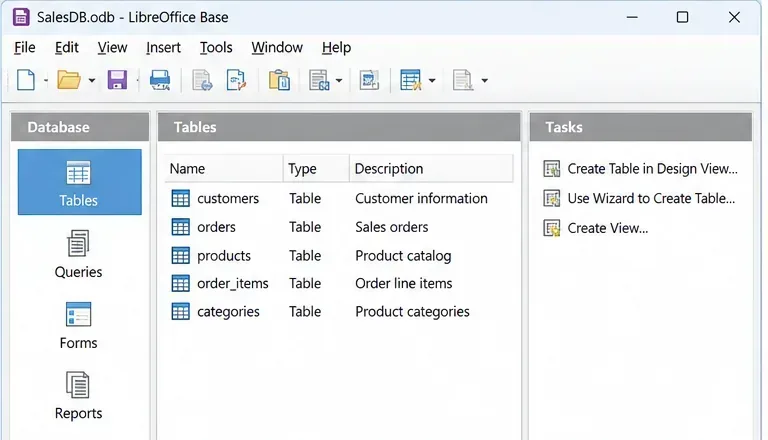The height and width of the screenshot is (440, 768).
Task: Click the New document icon in toolbar
Action: [26, 80]
